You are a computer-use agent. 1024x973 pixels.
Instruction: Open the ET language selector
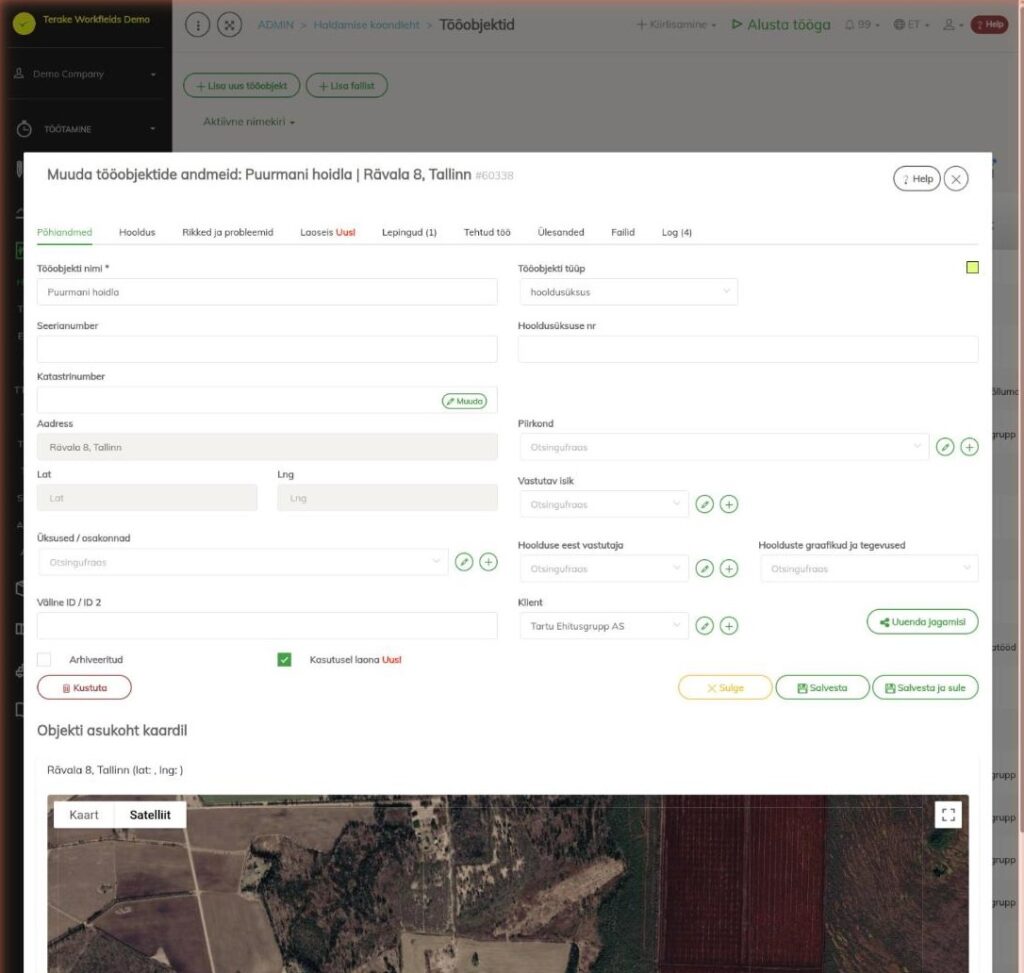(911, 25)
